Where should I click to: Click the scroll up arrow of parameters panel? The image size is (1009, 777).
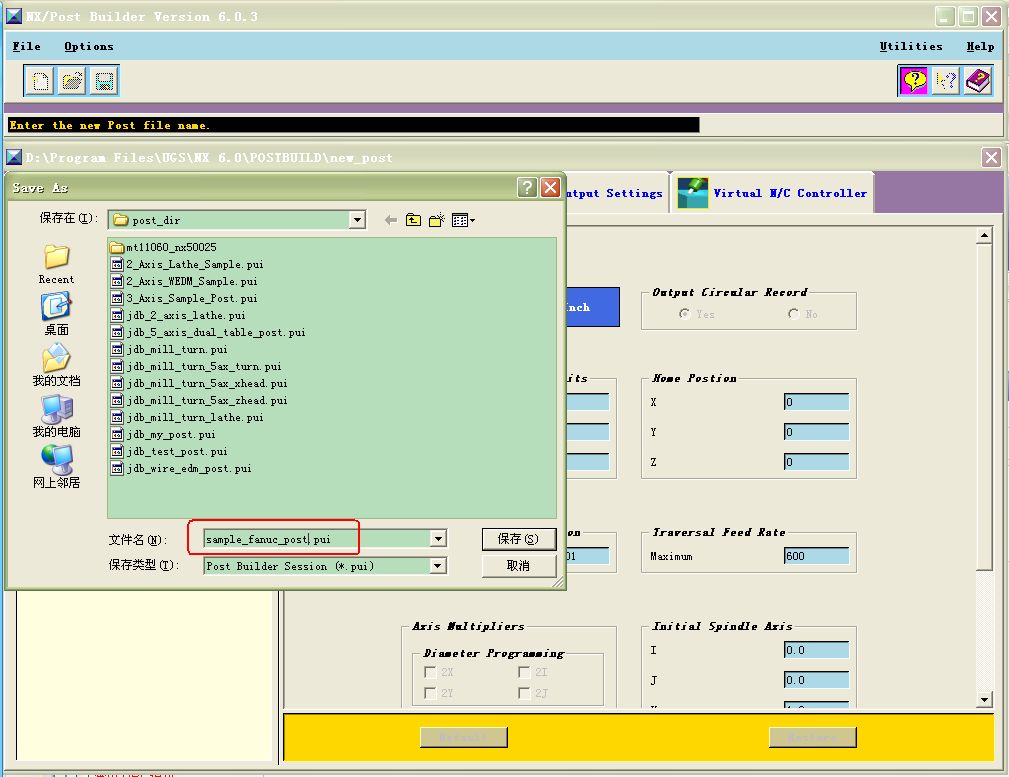click(x=984, y=236)
